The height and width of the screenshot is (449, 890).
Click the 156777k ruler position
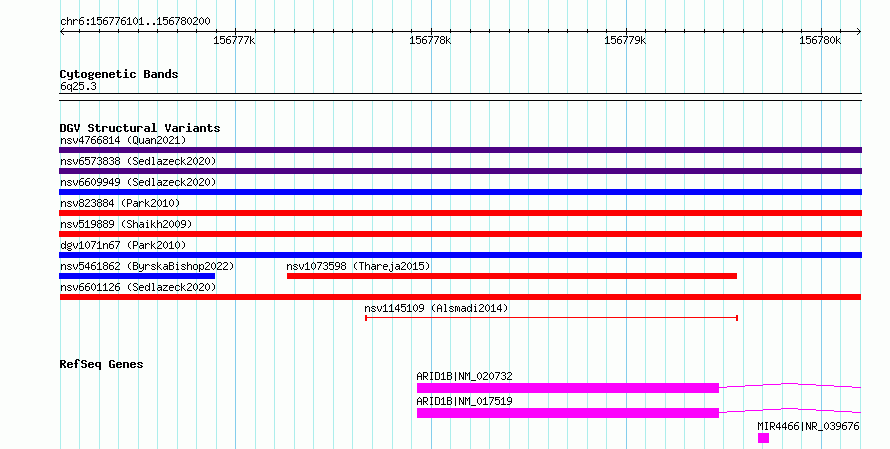pos(234,40)
